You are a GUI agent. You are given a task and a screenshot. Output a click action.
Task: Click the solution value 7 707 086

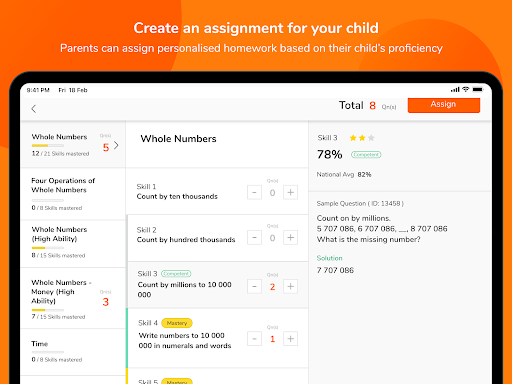click(x=335, y=270)
